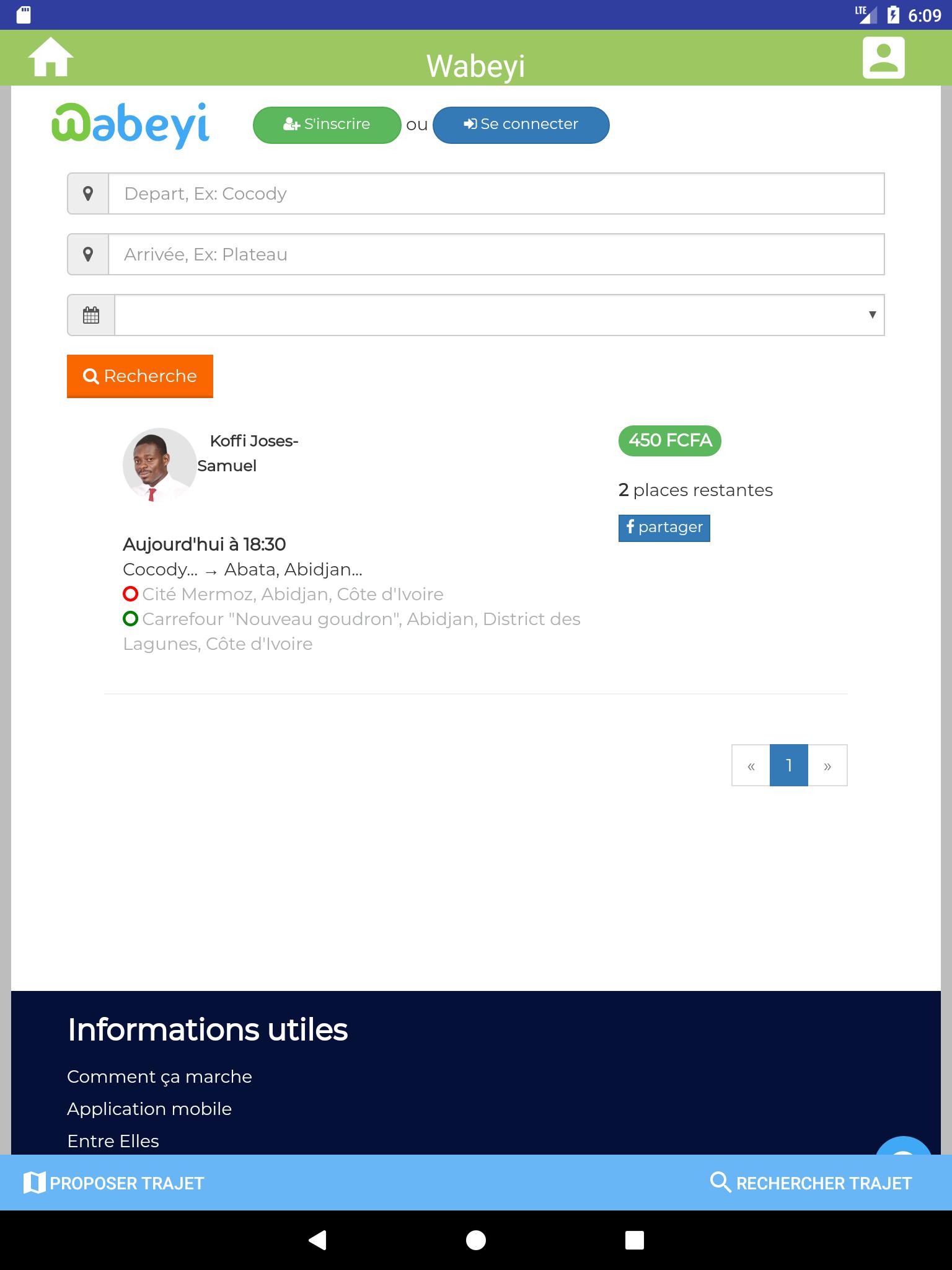Open Entre Elles link
Screen dimensions: 952x1270
point(113,1141)
